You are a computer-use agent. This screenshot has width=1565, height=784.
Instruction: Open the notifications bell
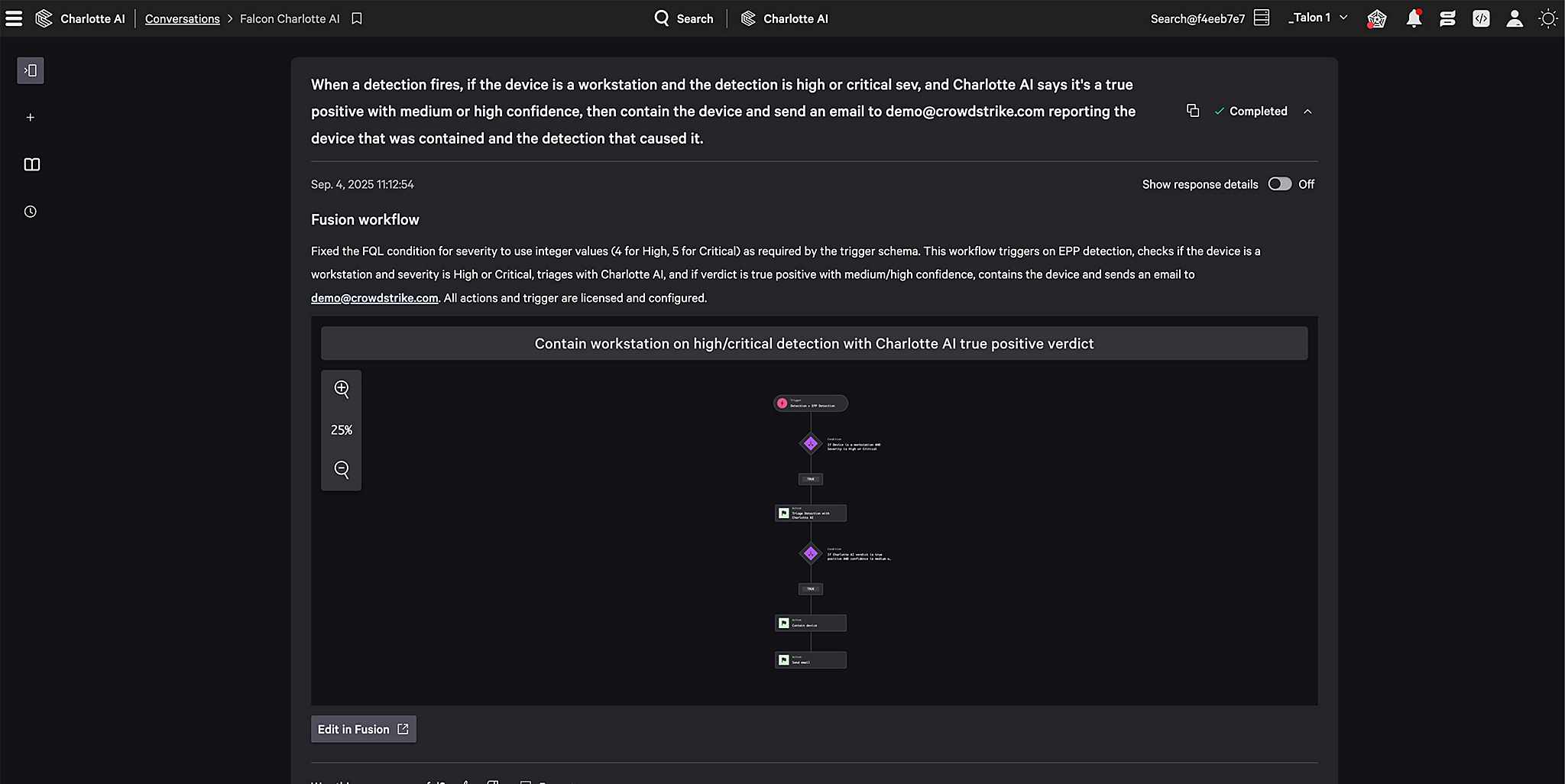(x=1414, y=18)
